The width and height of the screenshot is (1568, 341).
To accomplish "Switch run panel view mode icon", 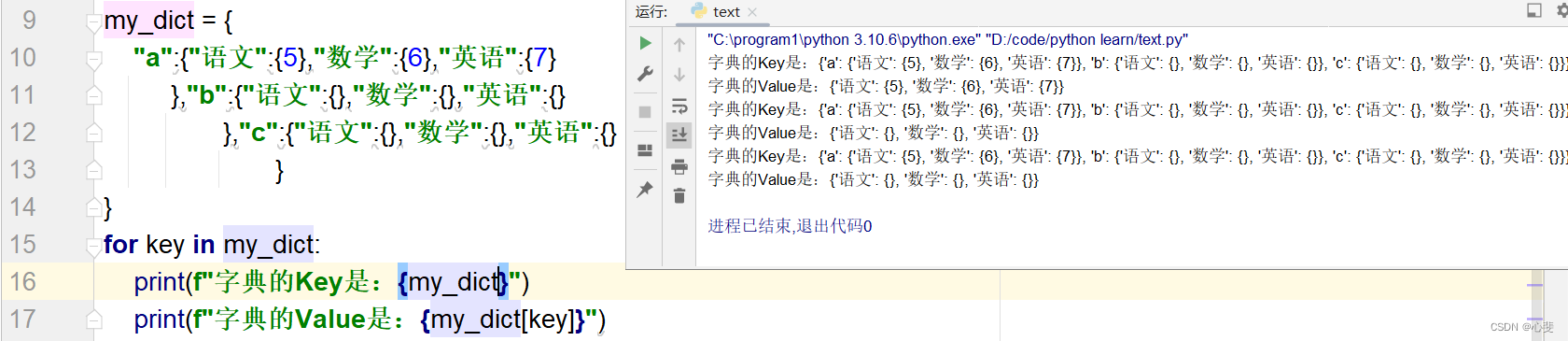I will click(x=1533, y=10).
